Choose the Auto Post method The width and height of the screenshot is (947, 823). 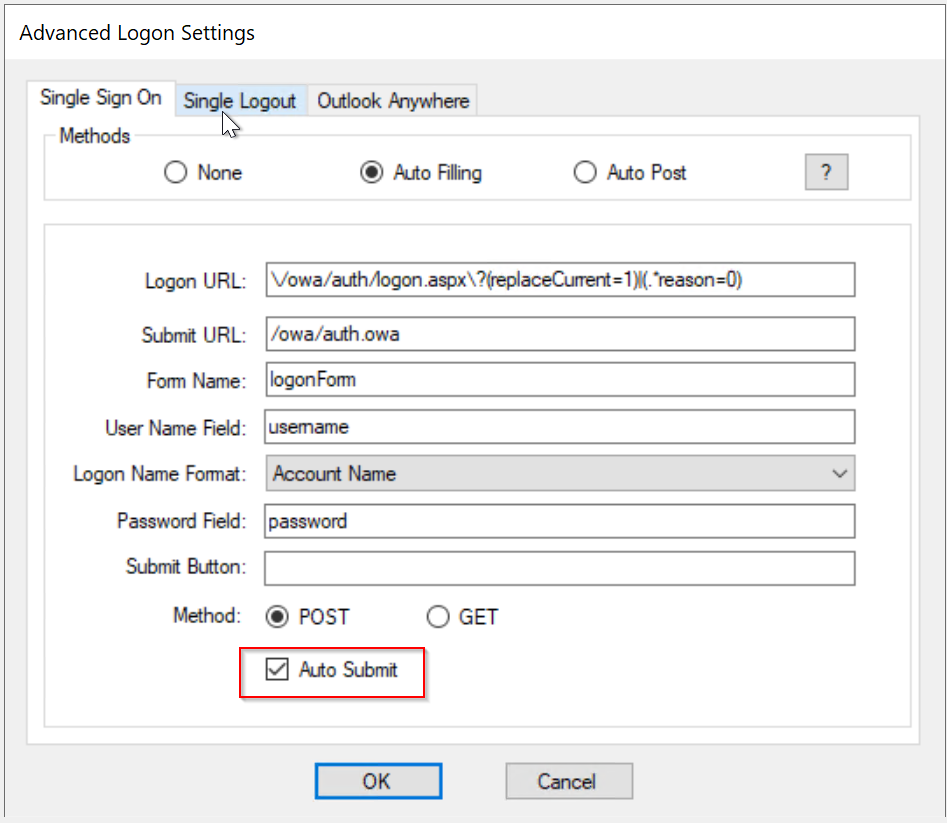point(585,173)
